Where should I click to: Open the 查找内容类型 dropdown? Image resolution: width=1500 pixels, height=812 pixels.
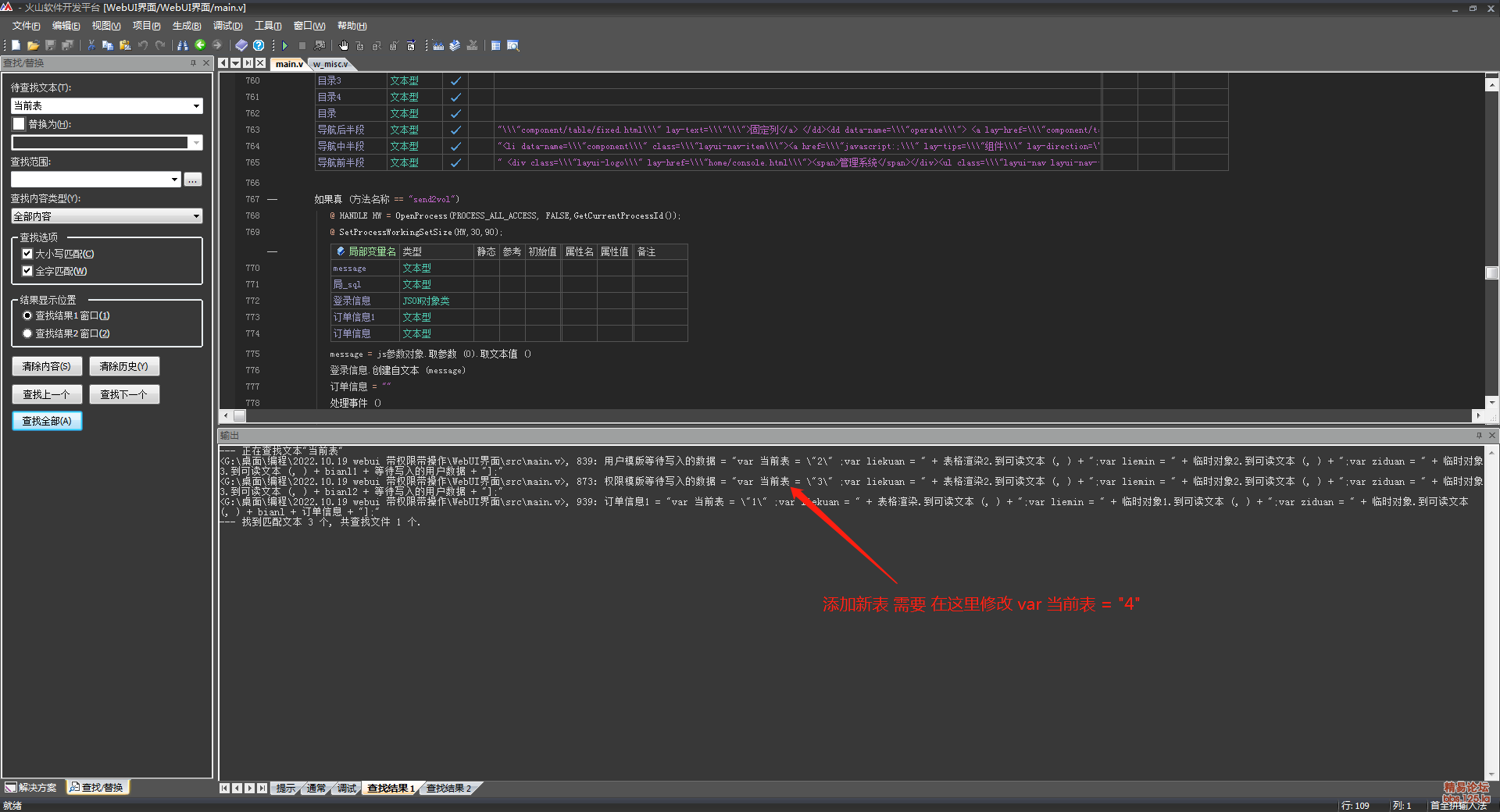pyautogui.click(x=196, y=216)
